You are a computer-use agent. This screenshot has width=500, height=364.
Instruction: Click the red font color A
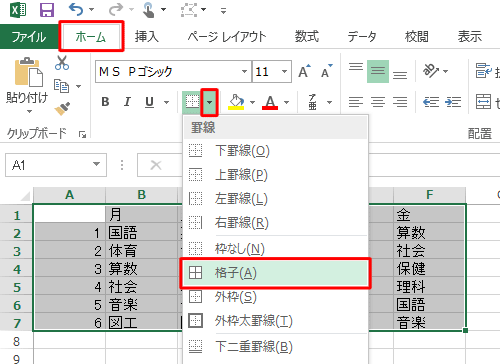click(270, 102)
